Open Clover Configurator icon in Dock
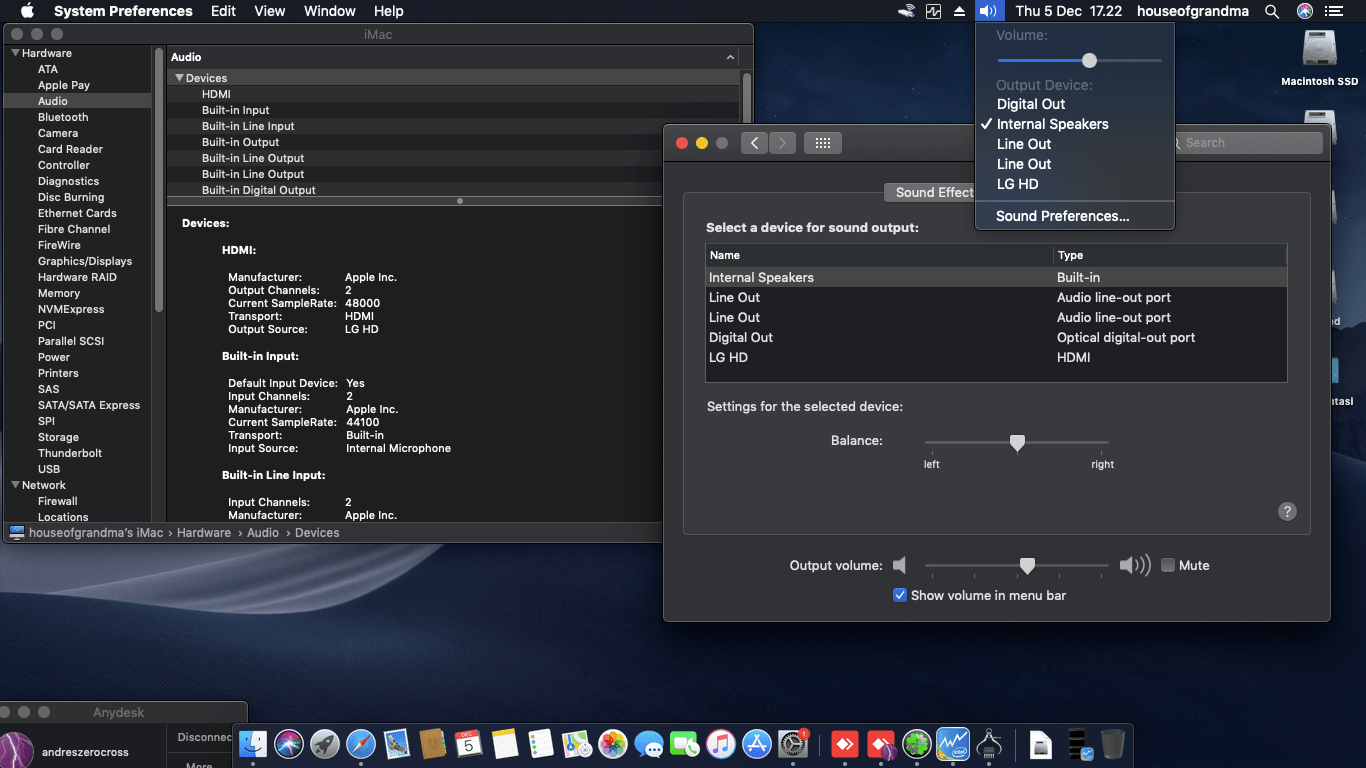 [x=917, y=743]
